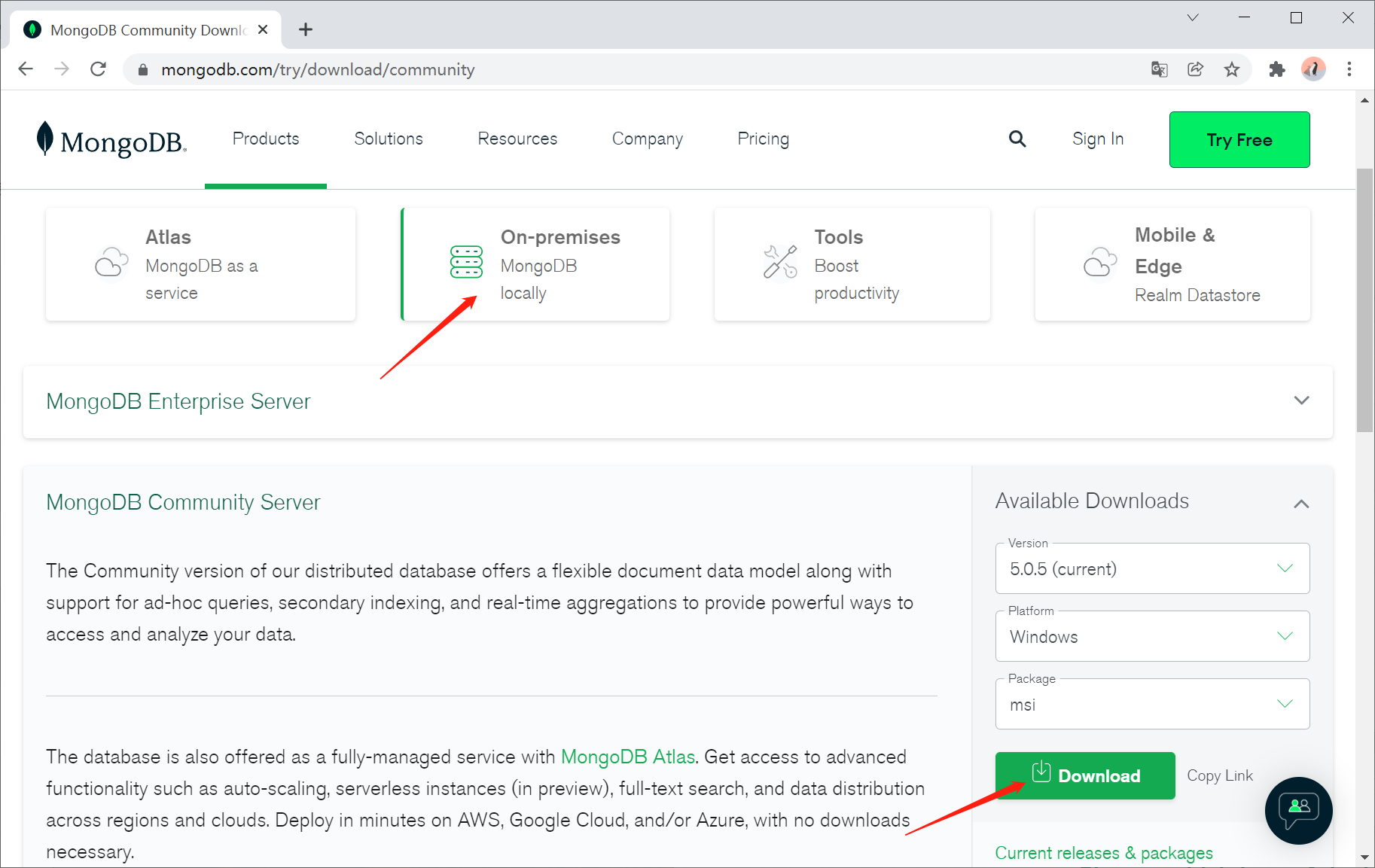Open the Platform Windows dropdown
This screenshot has width=1375, height=868.
tap(1152, 636)
